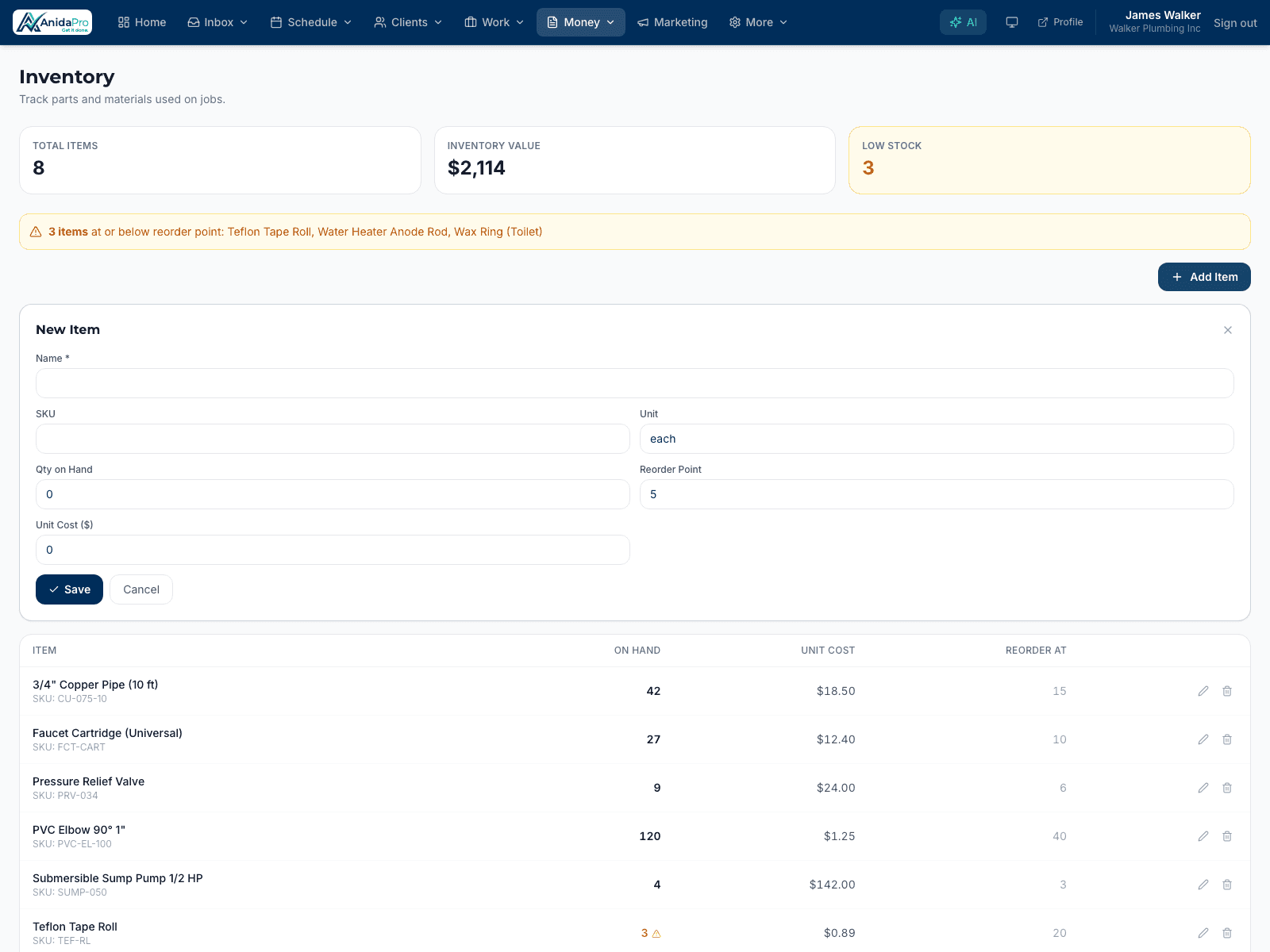The width and height of the screenshot is (1270, 952).
Task: Open the Clients dropdown
Action: click(408, 22)
